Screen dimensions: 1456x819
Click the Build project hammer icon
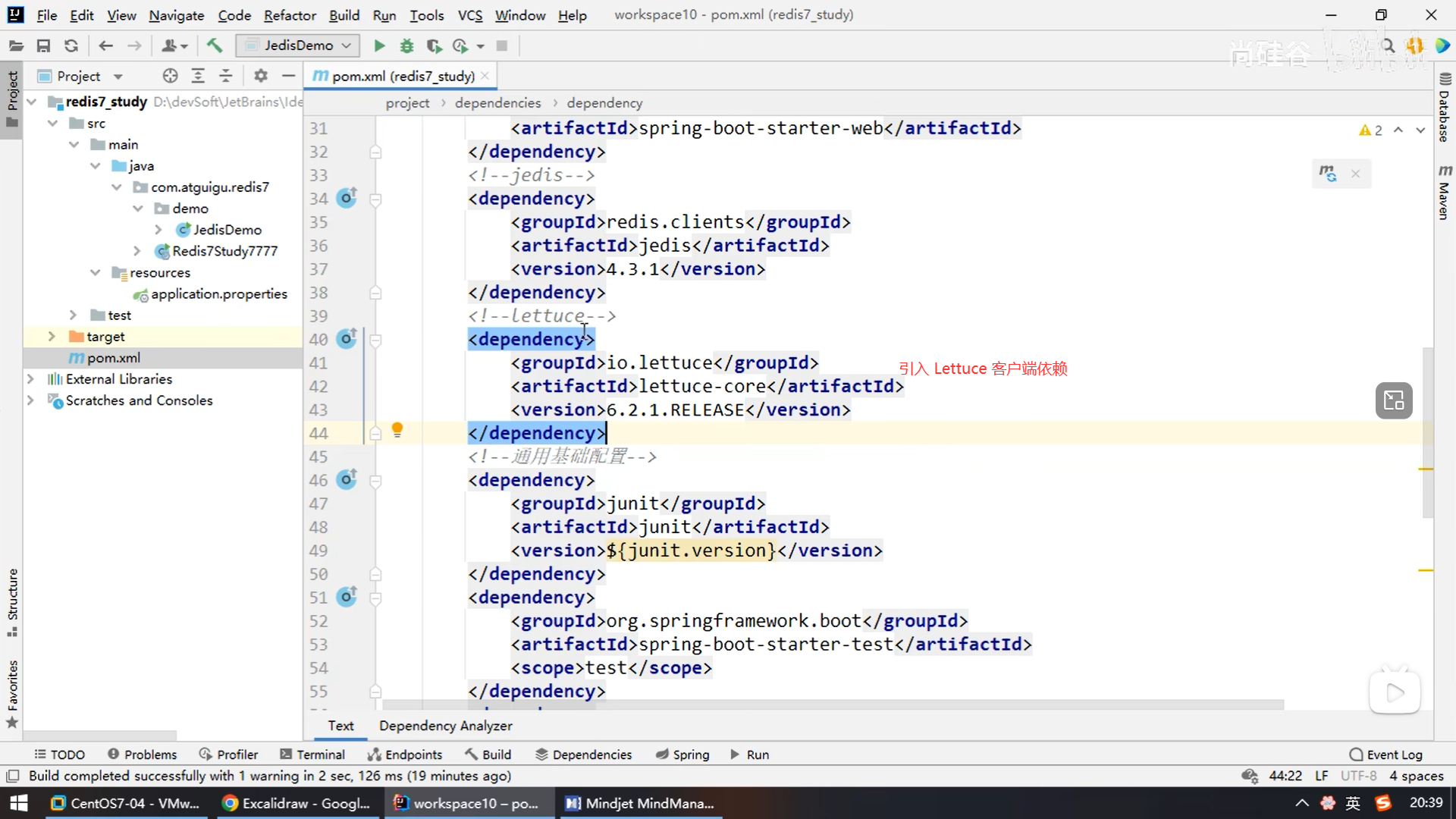click(x=215, y=46)
